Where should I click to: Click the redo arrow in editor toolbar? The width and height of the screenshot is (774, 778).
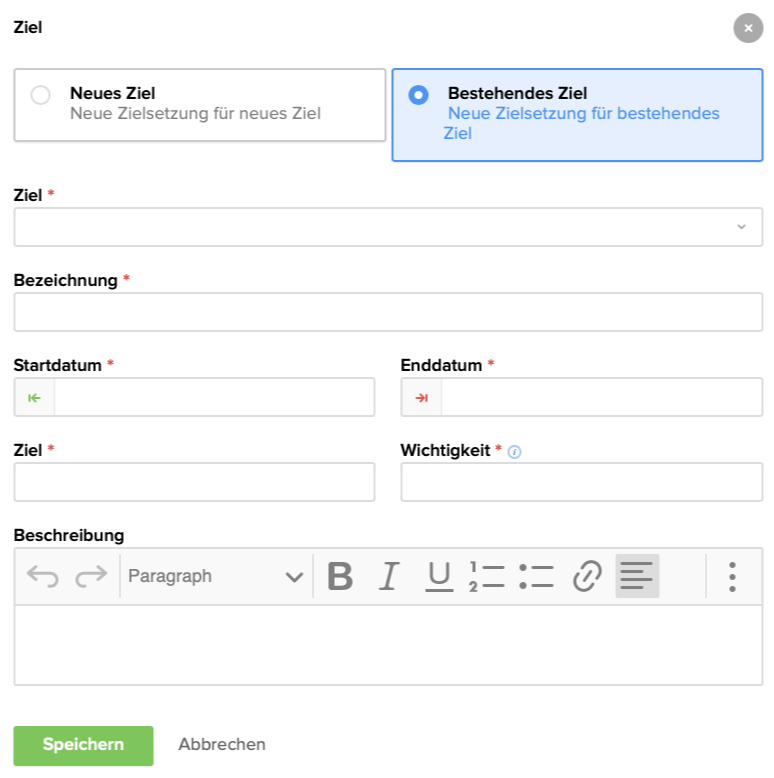(91, 576)
